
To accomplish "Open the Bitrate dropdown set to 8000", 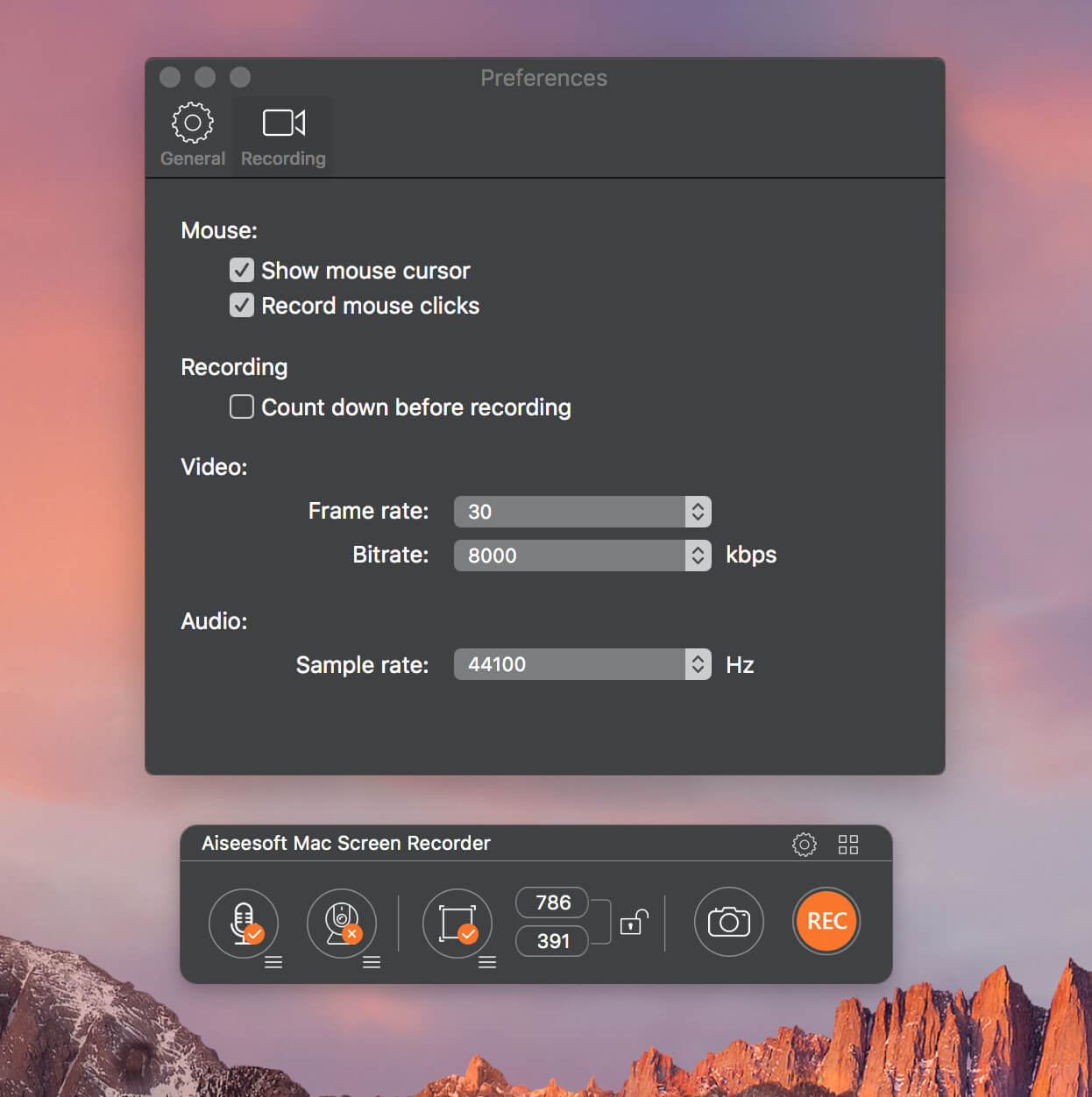I will click(582, 556).
